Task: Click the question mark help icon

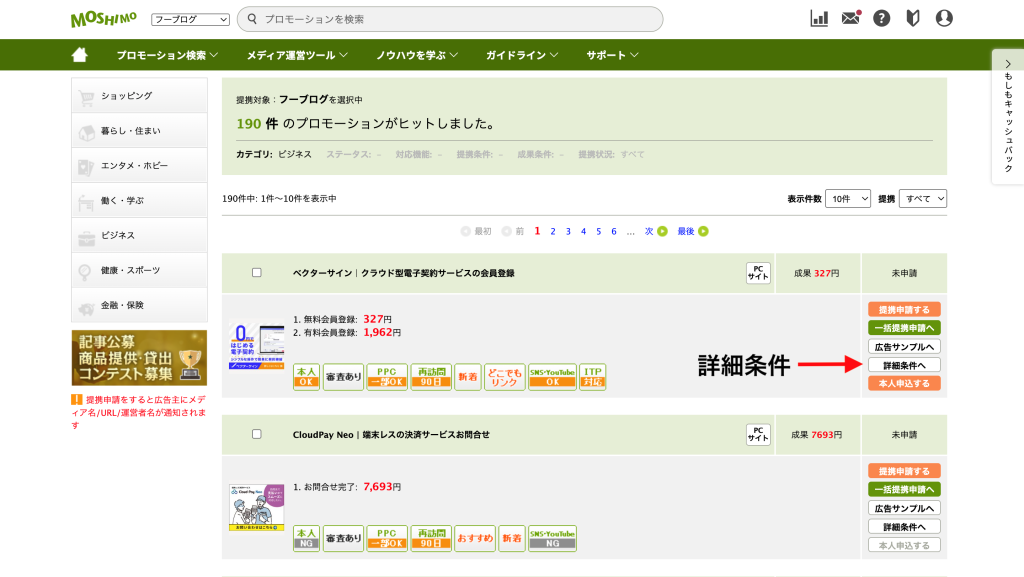Action: pos(881,18)
